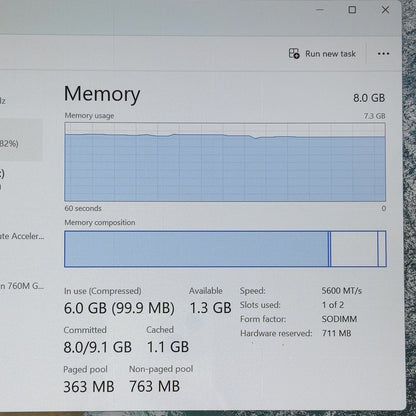Click the Available label
The width and height of the screenshot is (416, 416).
(206, 291)
